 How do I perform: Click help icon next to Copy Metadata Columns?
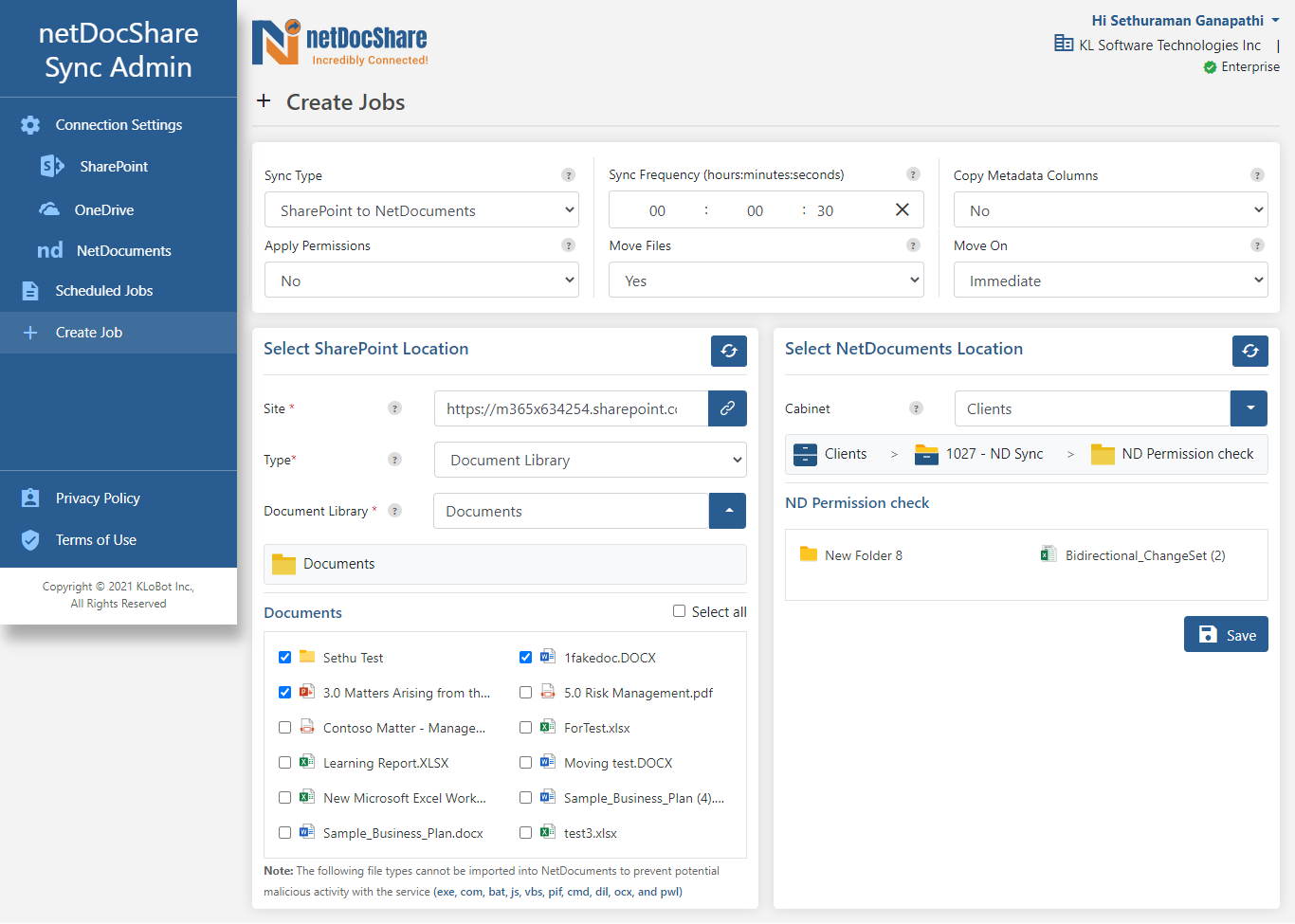[x=1257, y=175]
